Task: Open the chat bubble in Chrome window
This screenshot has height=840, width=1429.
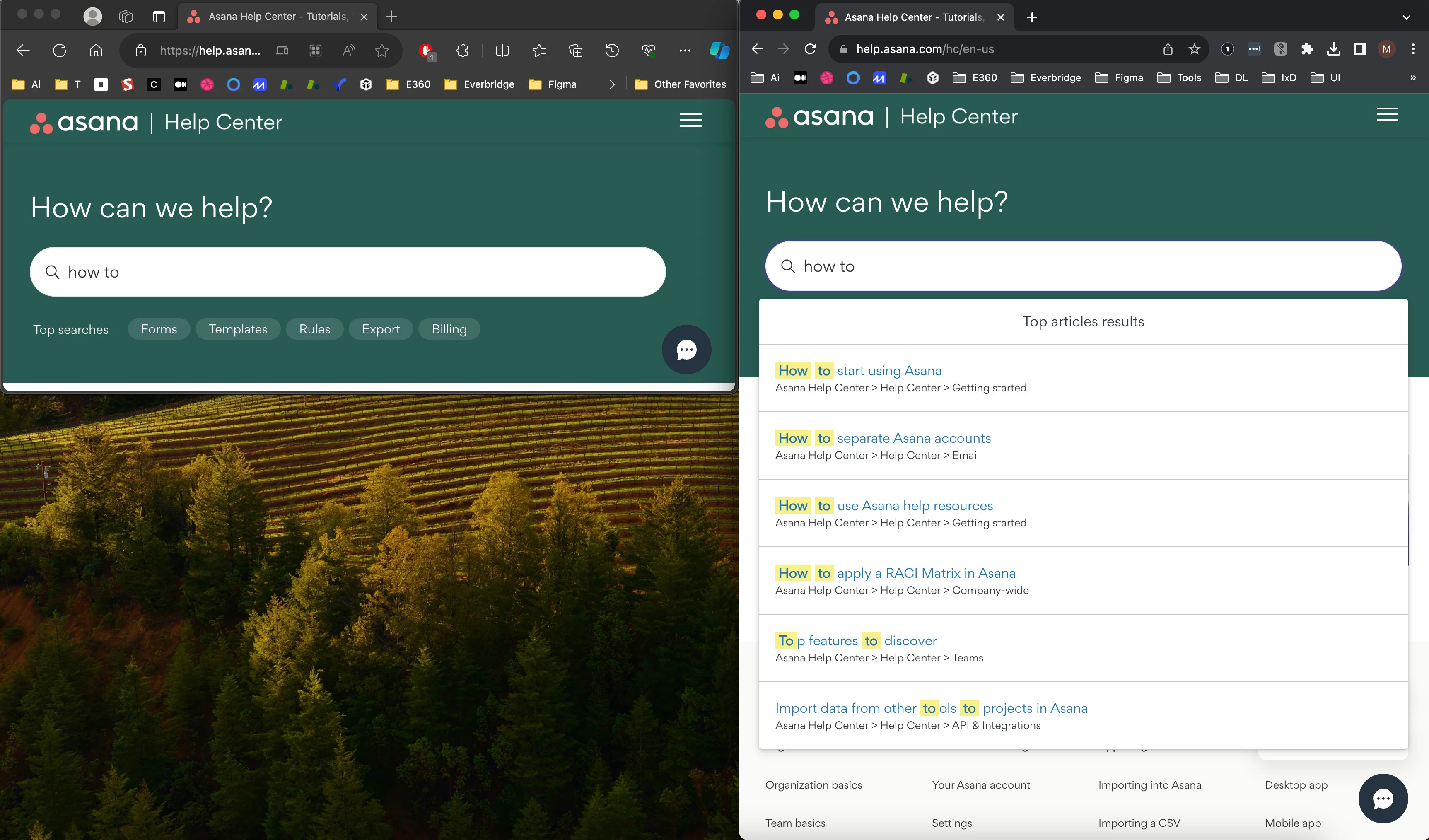Action: pos(1383,798)
